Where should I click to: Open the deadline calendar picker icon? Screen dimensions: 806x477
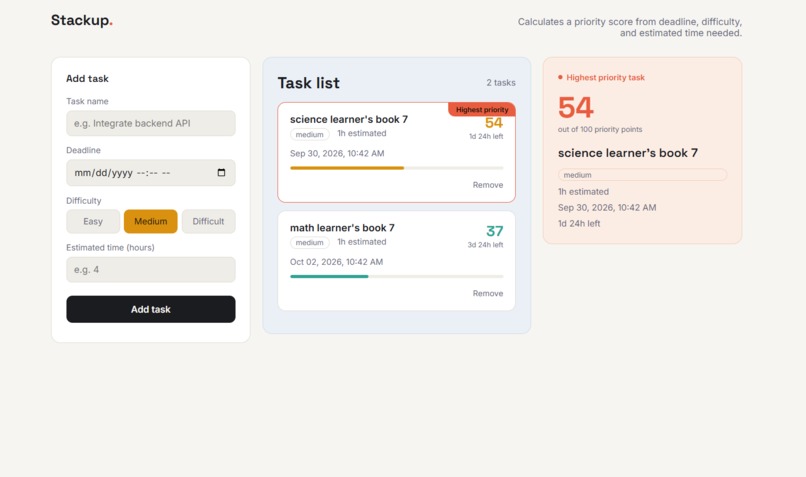coord(221,173)
